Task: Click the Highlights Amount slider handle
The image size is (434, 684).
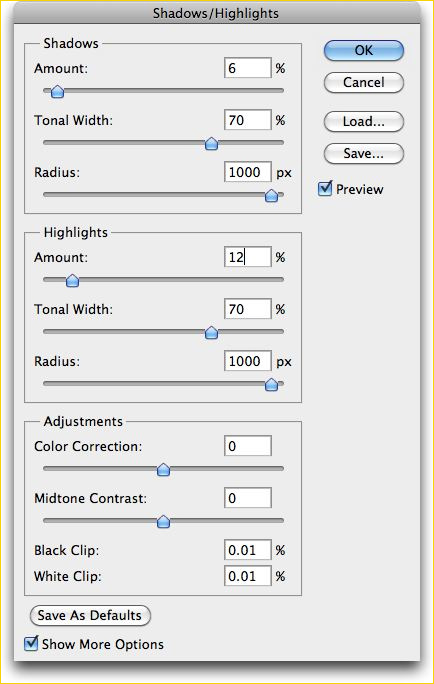Action: click(x=72, y=280)
